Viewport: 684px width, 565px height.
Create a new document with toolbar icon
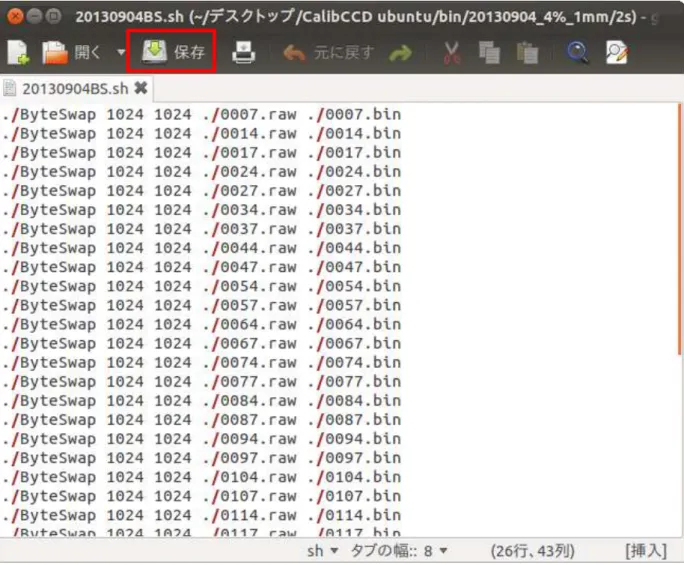coord(18,52)
